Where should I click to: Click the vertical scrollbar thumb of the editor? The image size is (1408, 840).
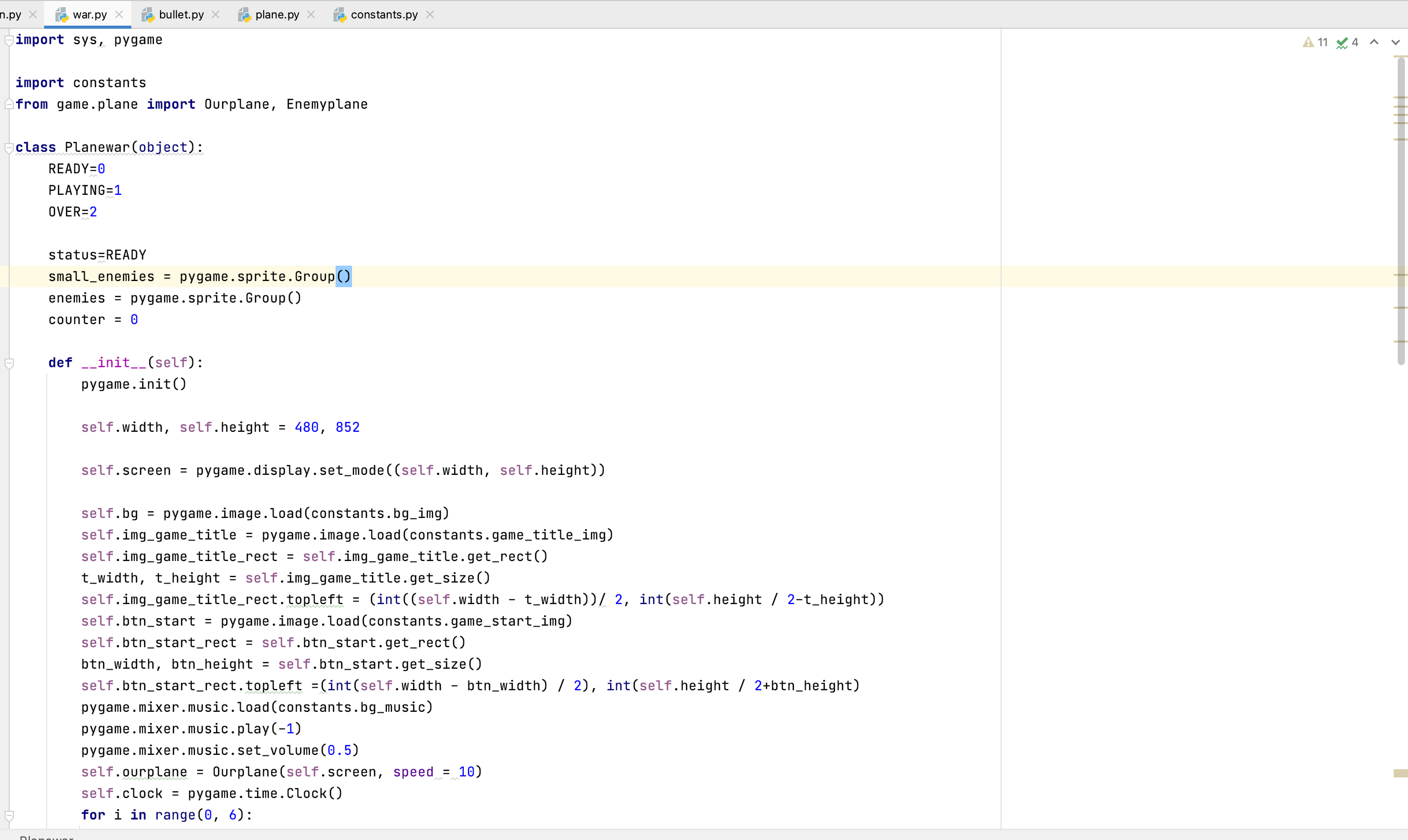pos(1401,211)
